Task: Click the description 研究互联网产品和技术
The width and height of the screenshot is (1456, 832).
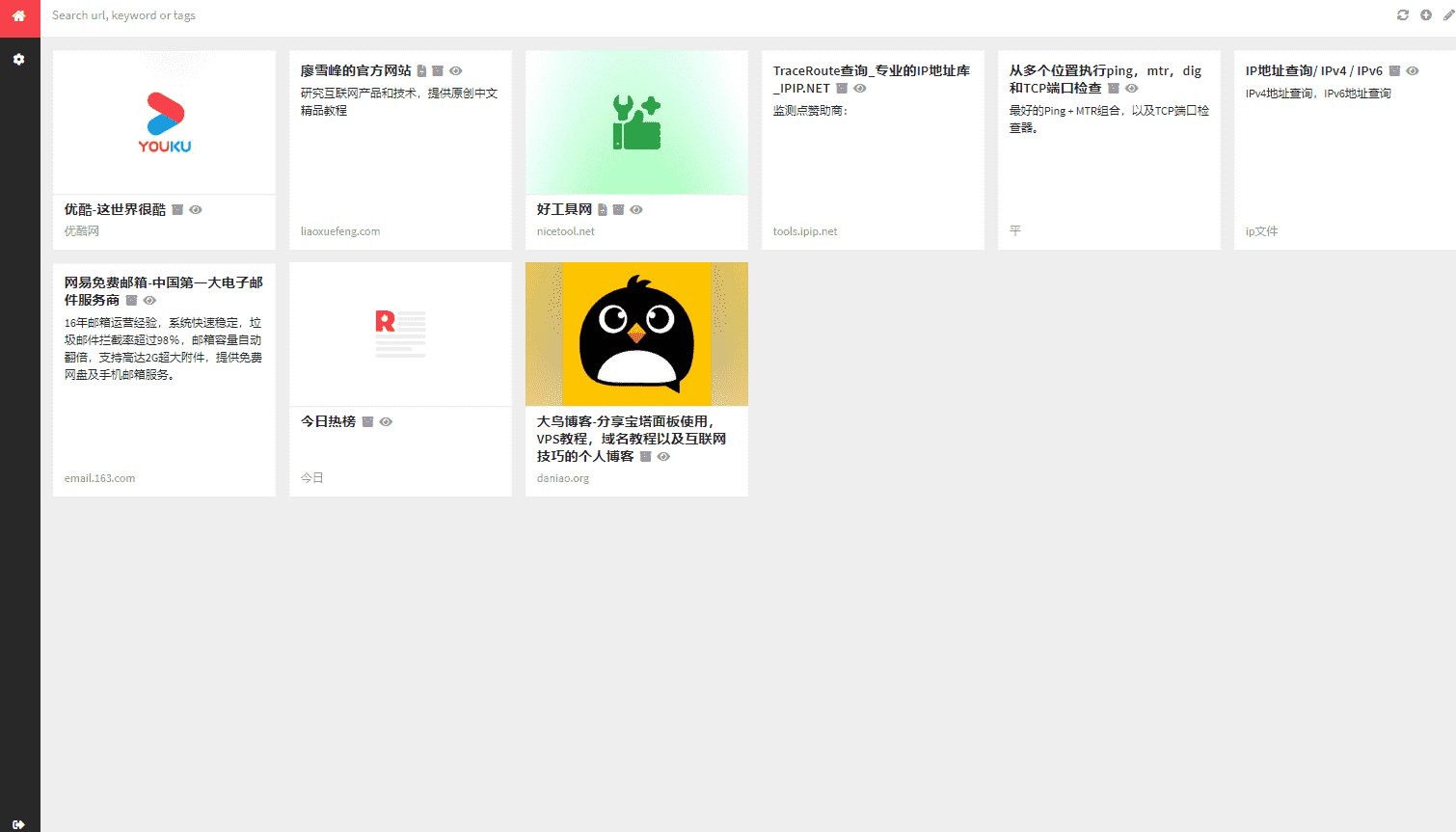Action: 399,102
